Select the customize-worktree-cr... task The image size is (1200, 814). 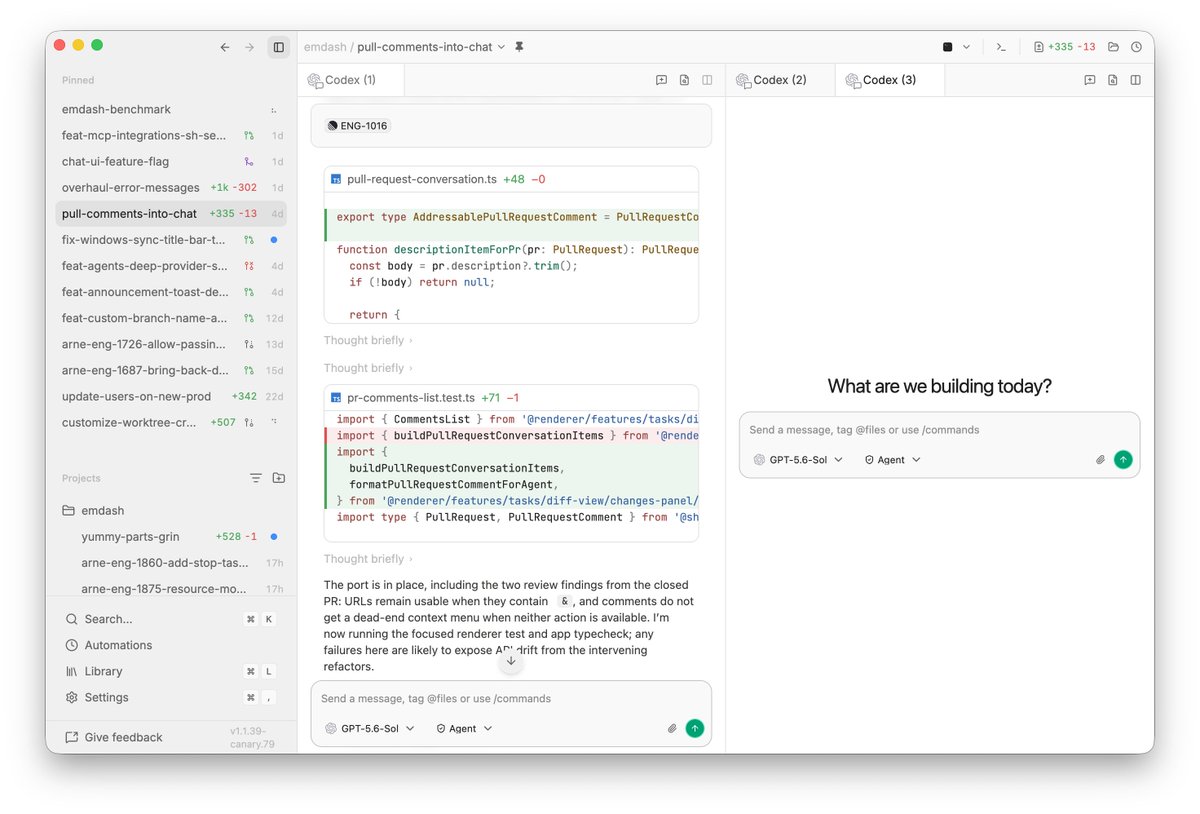171,422
